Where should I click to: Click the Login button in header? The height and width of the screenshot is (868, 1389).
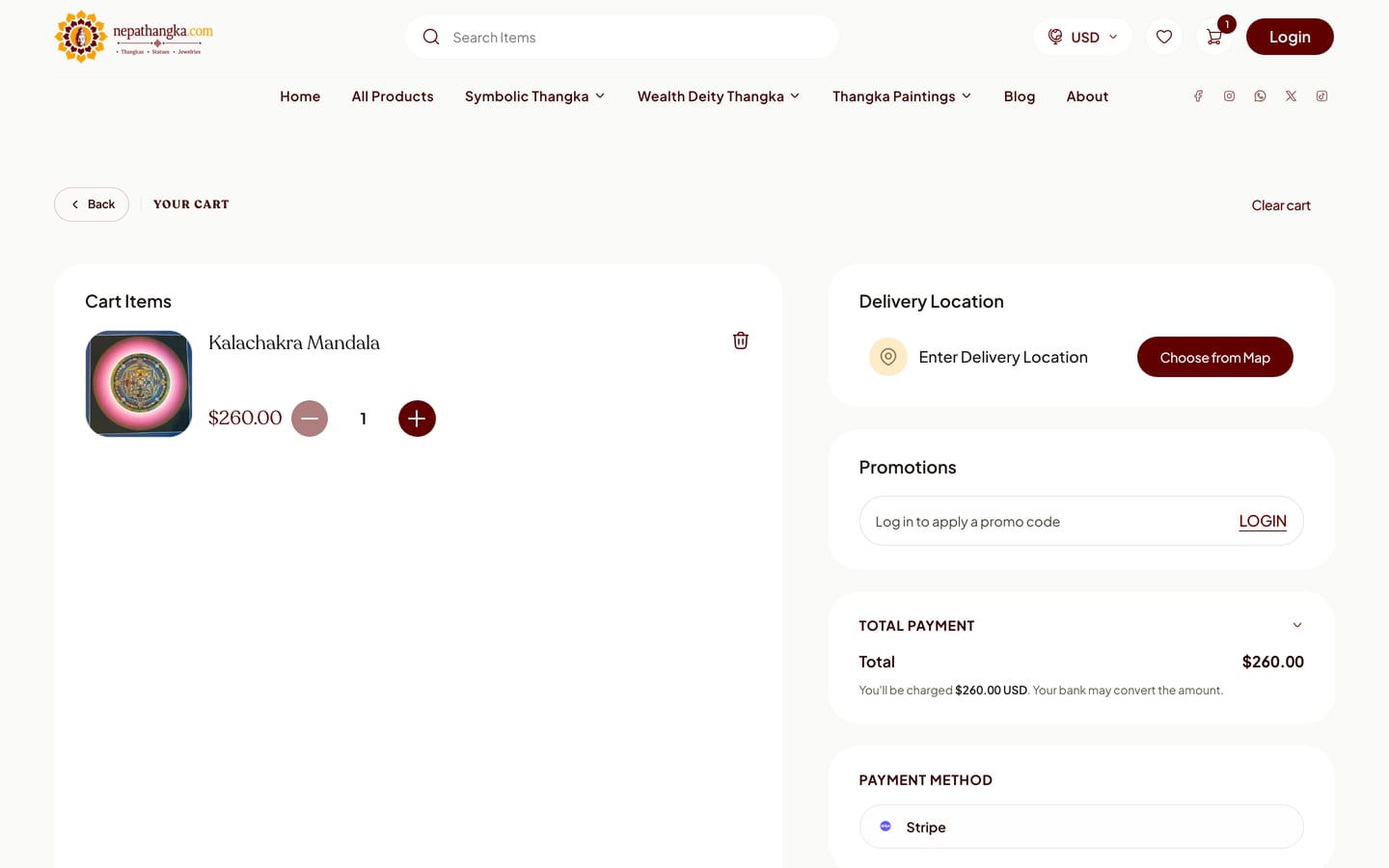[x=1290, y=37]
